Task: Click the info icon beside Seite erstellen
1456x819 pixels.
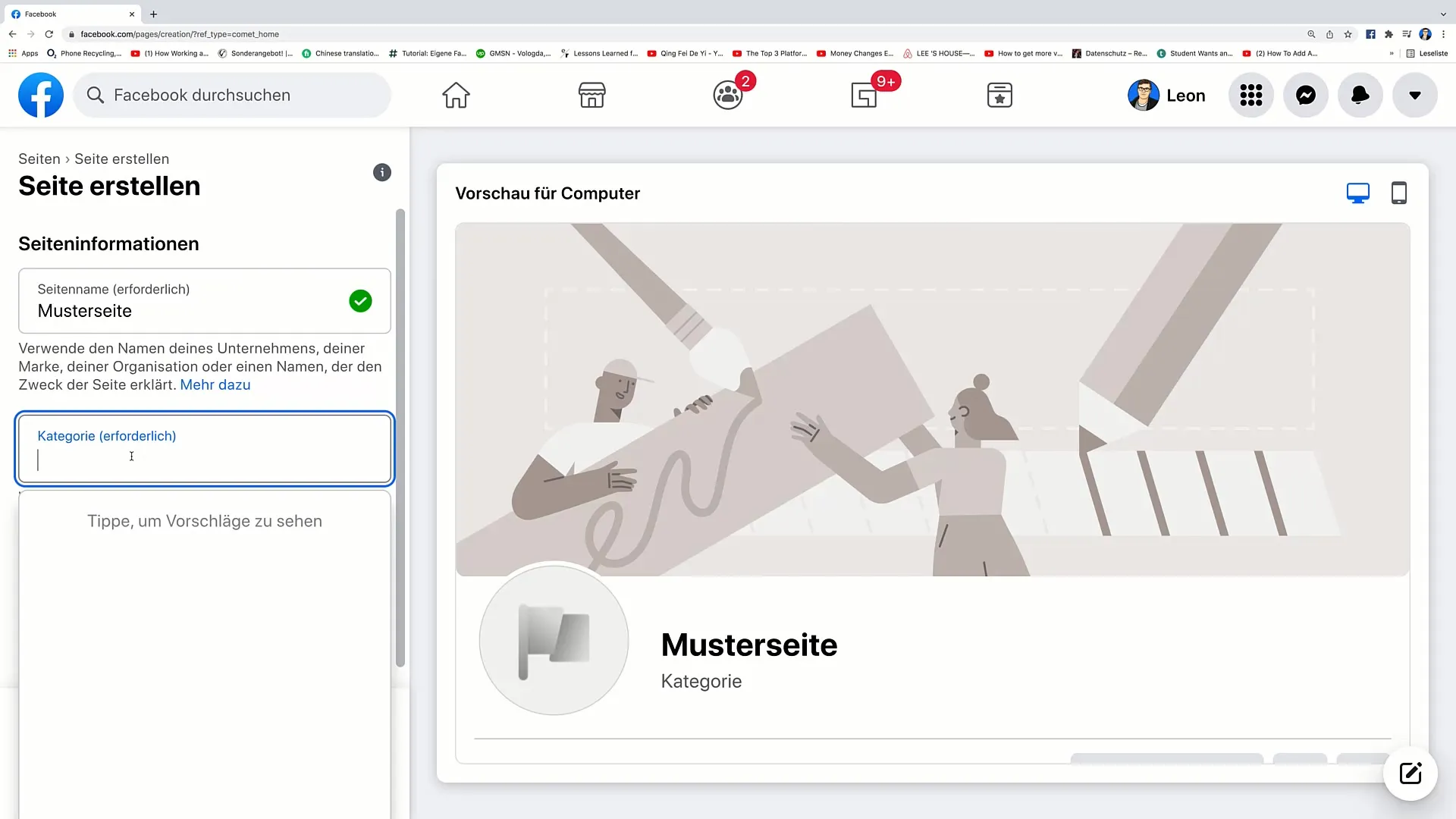Action: (382, 172)
